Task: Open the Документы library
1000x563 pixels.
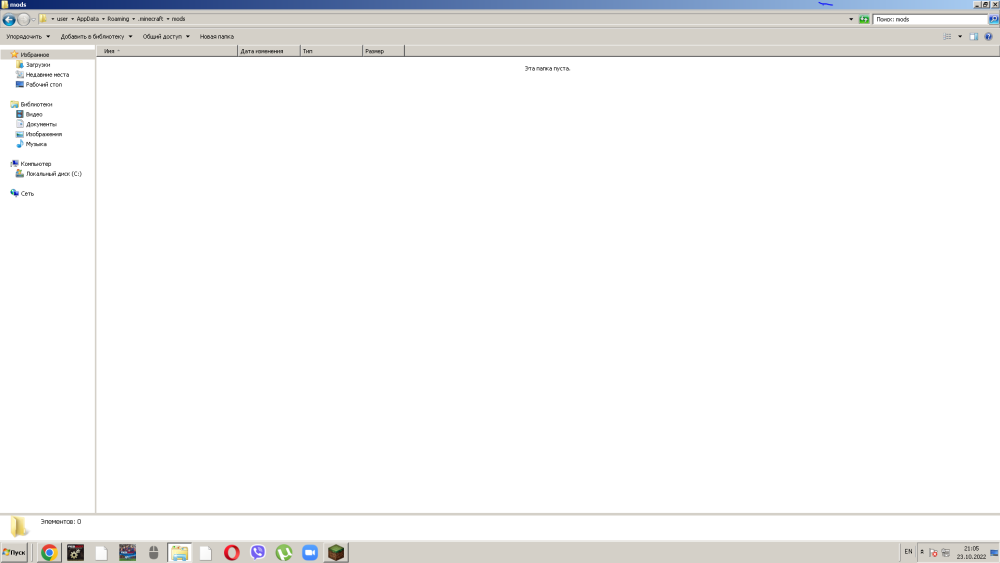Action: pos(41,124)
